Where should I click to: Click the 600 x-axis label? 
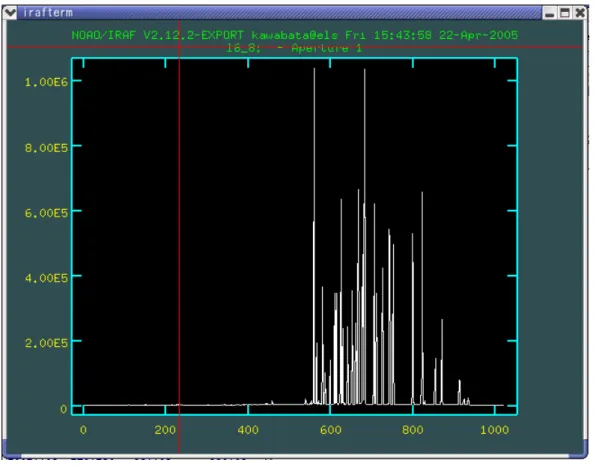pyautogui.click(x=330, y=430)
